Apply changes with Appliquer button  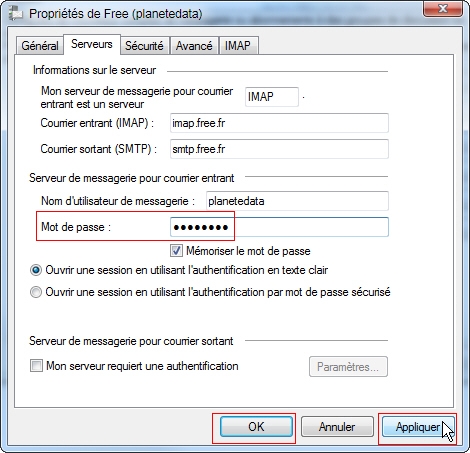coord(418,426)
